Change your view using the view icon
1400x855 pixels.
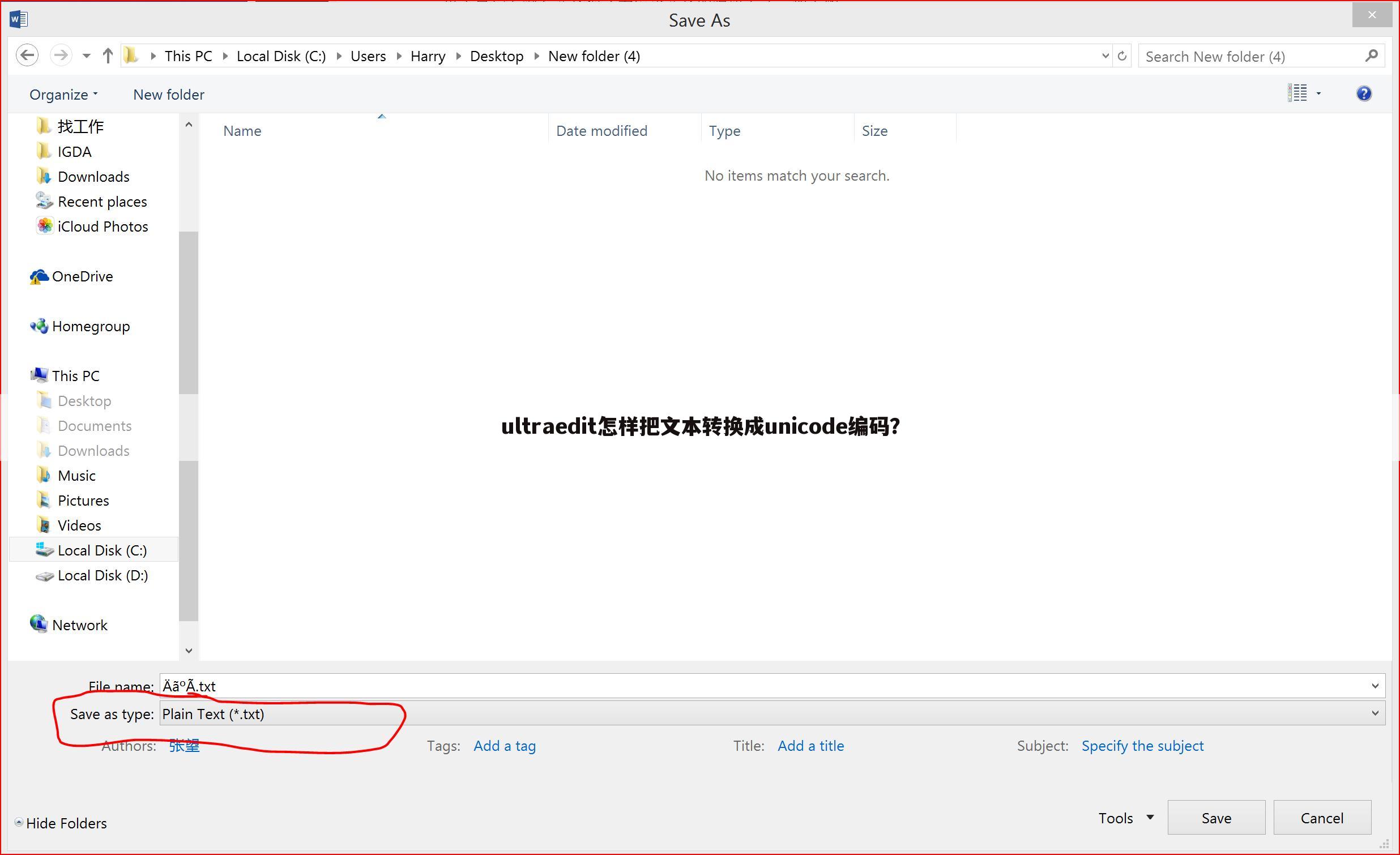tap(1297, 93)
